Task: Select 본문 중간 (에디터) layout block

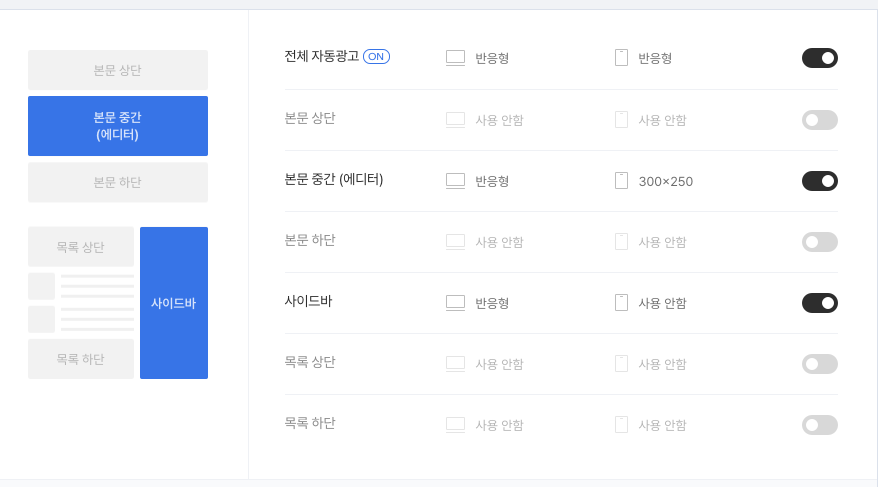Action: coord(118,126)
